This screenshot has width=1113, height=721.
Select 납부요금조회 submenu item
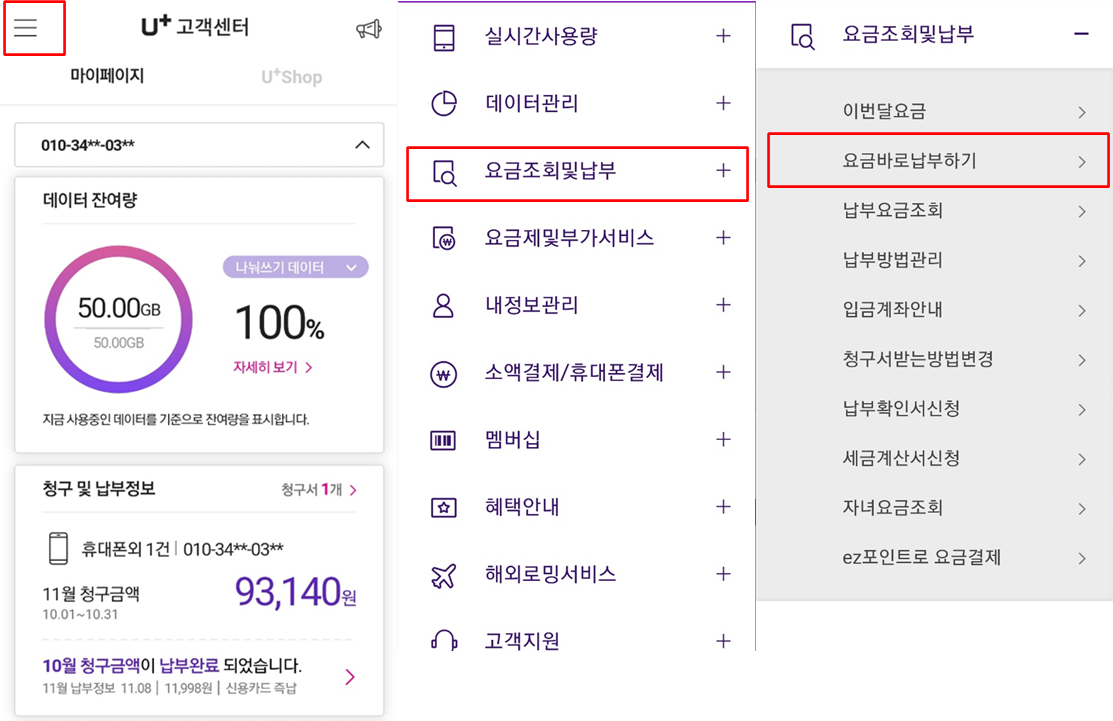935,210
